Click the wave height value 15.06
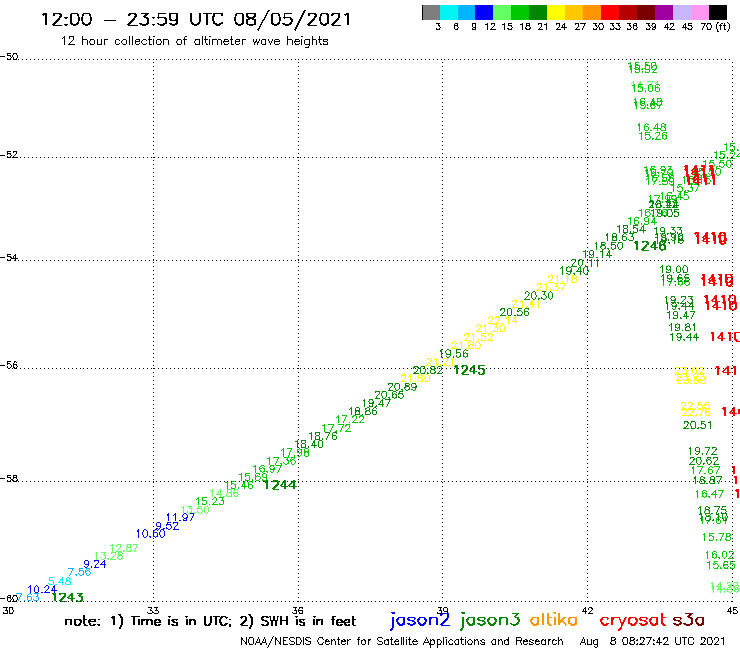Screen dimensions: 740x650 646,88
